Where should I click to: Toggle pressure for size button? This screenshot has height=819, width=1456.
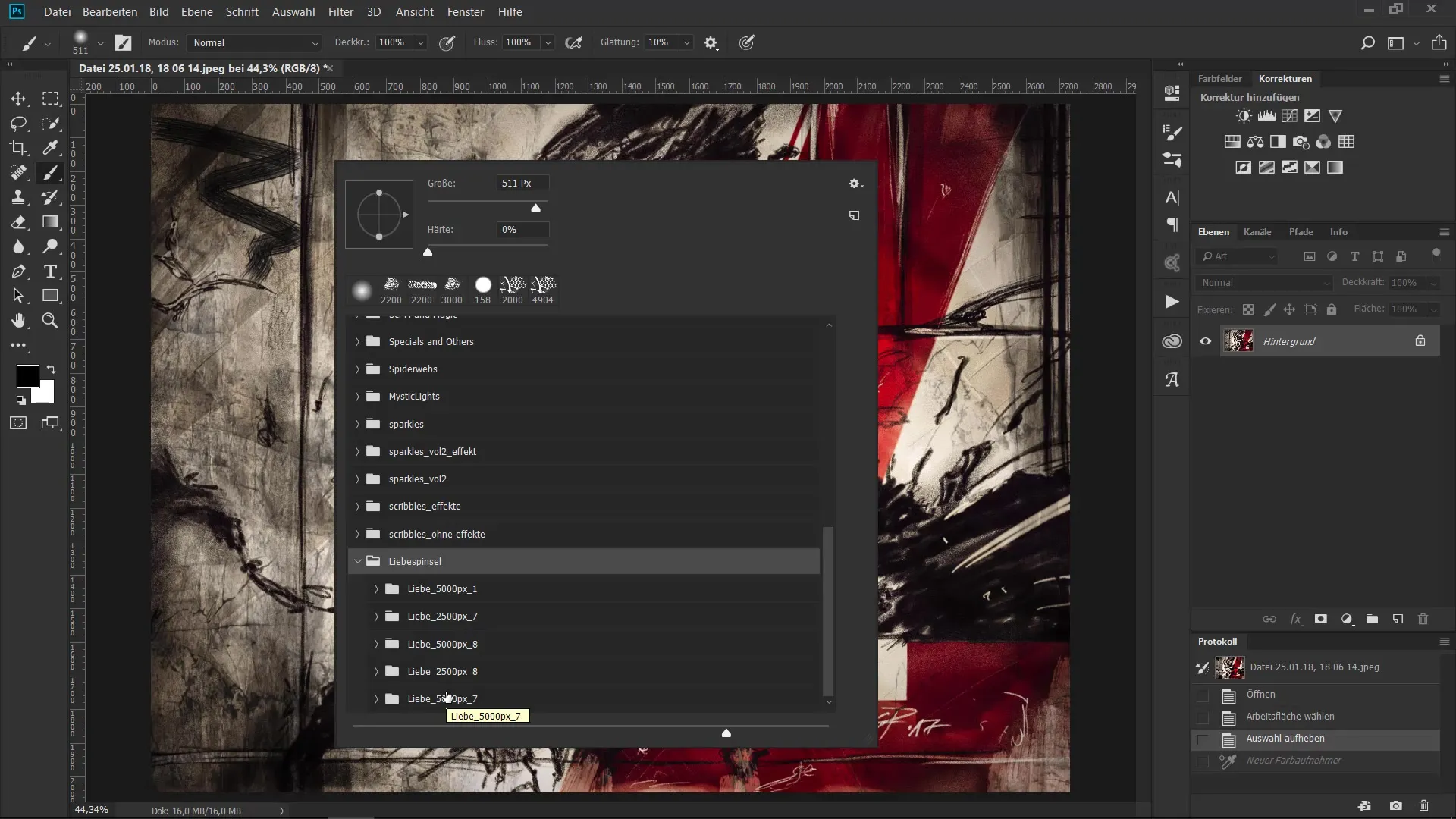(747, 43)
